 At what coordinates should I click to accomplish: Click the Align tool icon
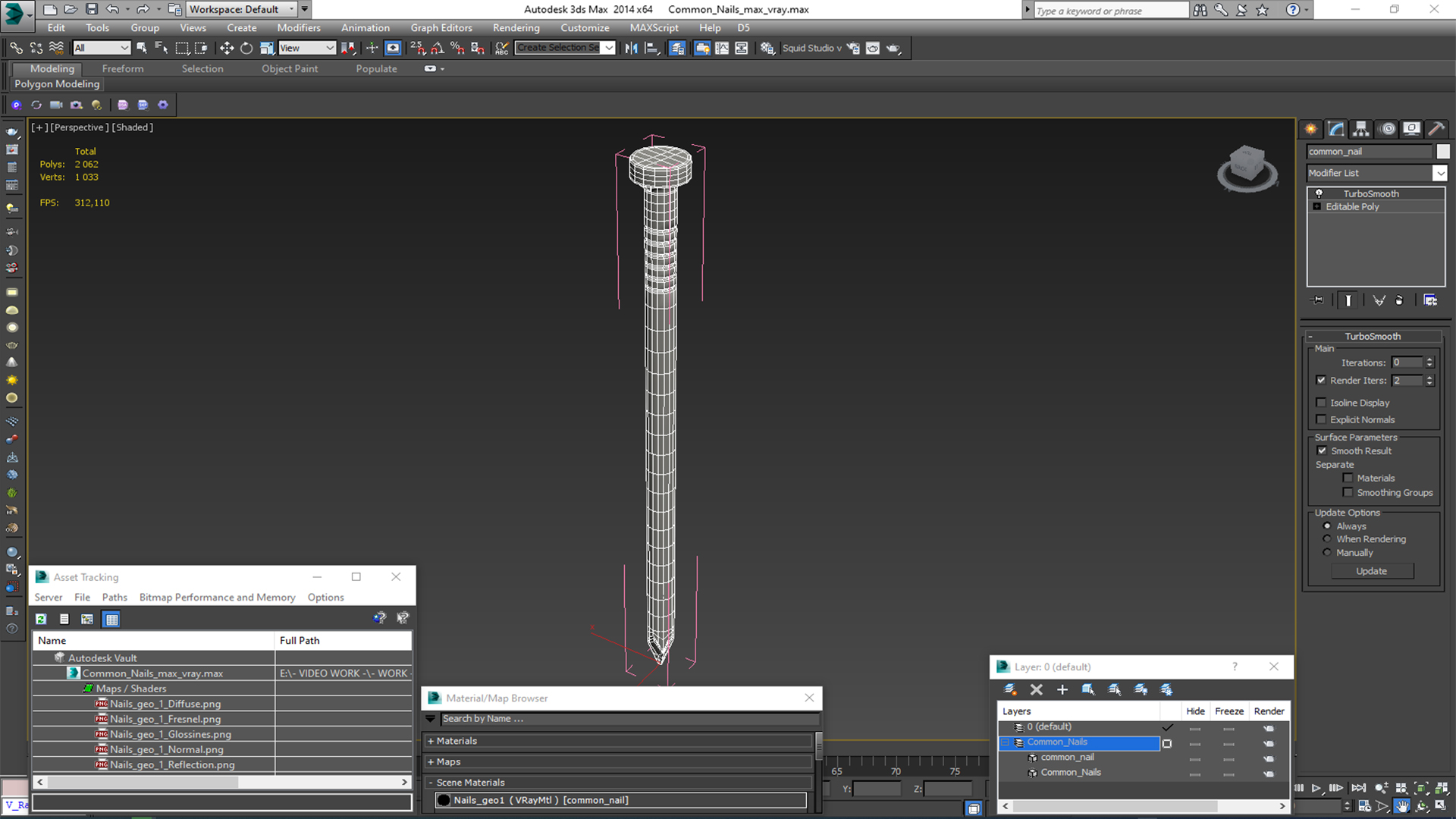click(652, 48)
